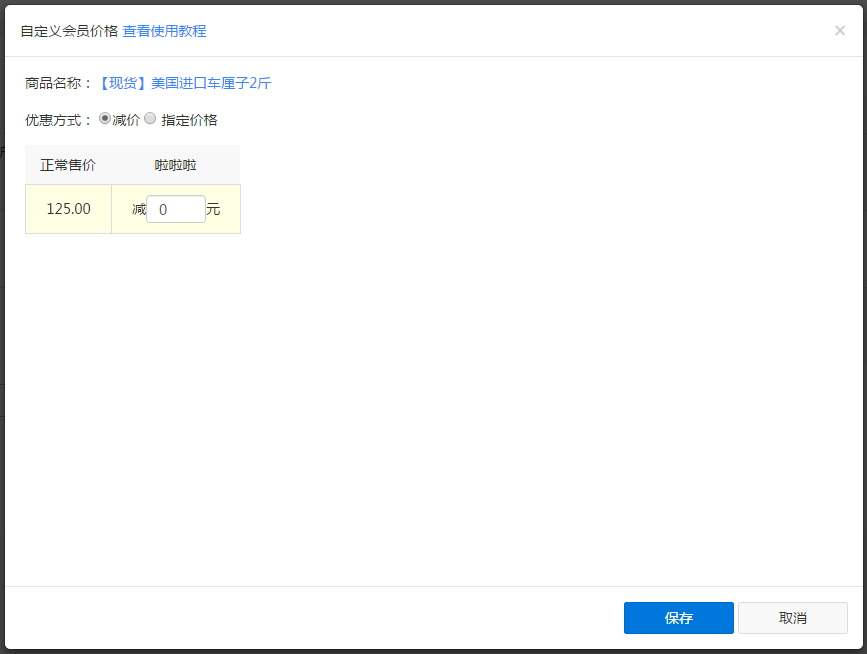Open the 查看使用教程 tutorial link
Screen dimensions: 867x654
pyautogui.click(x=163, y=31)
